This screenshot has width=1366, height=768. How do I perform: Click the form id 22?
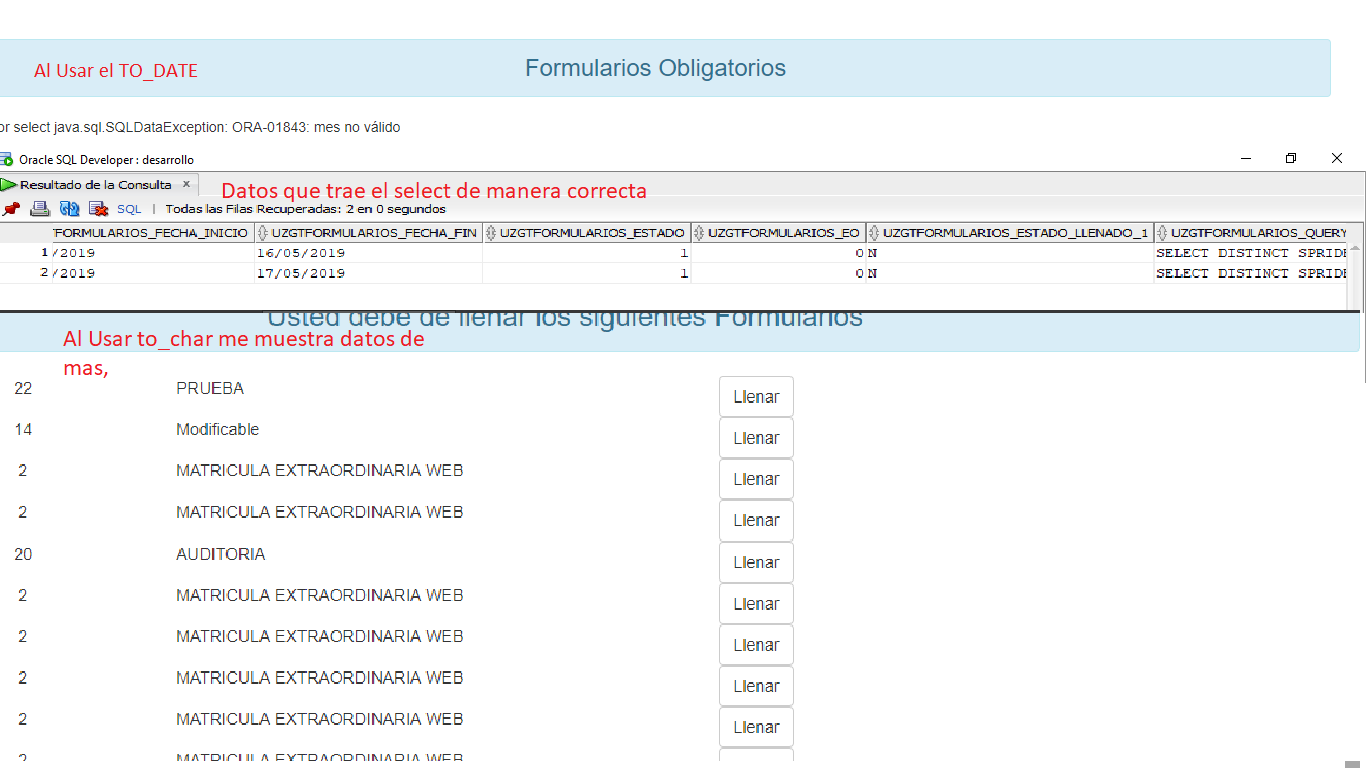(23, 388)
